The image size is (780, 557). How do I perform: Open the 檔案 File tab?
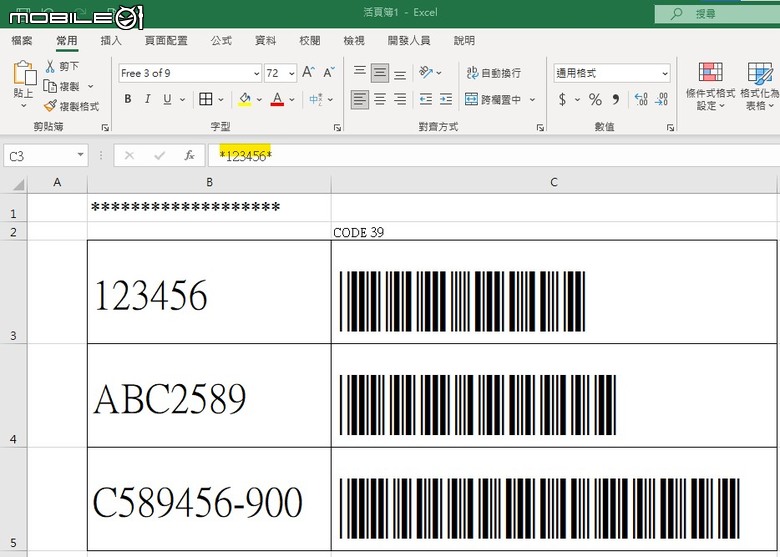point(22,40)
